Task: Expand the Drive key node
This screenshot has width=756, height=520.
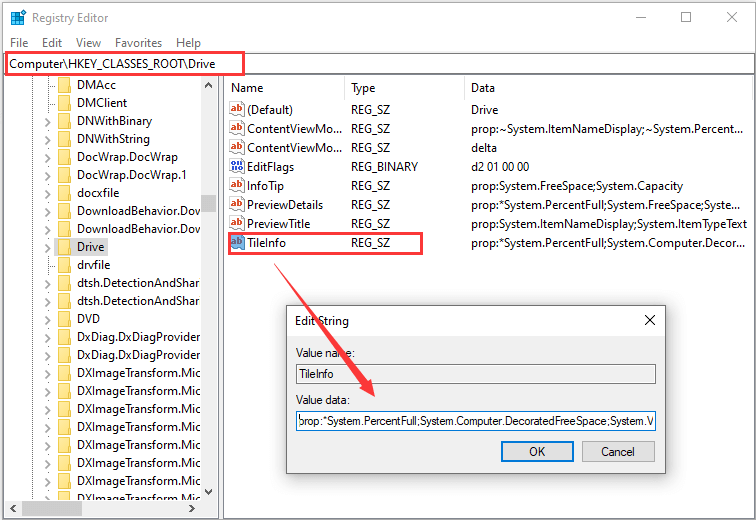Action: coord(47,248)
